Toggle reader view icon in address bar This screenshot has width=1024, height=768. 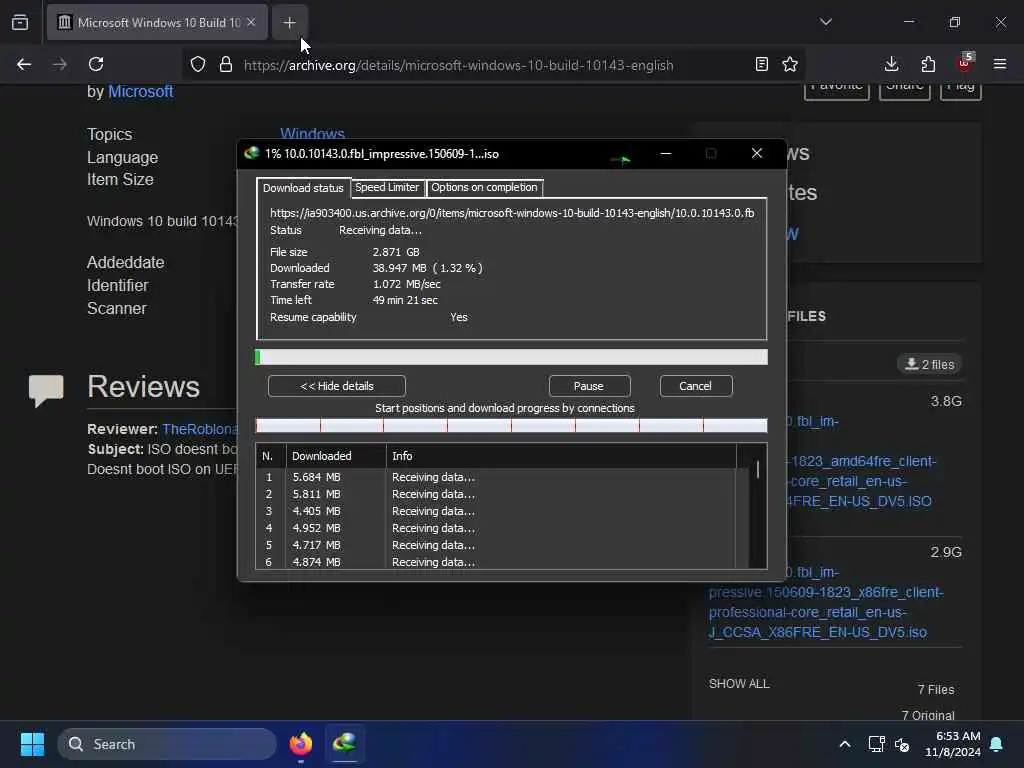pyautogui.click(x=761, y=64)
